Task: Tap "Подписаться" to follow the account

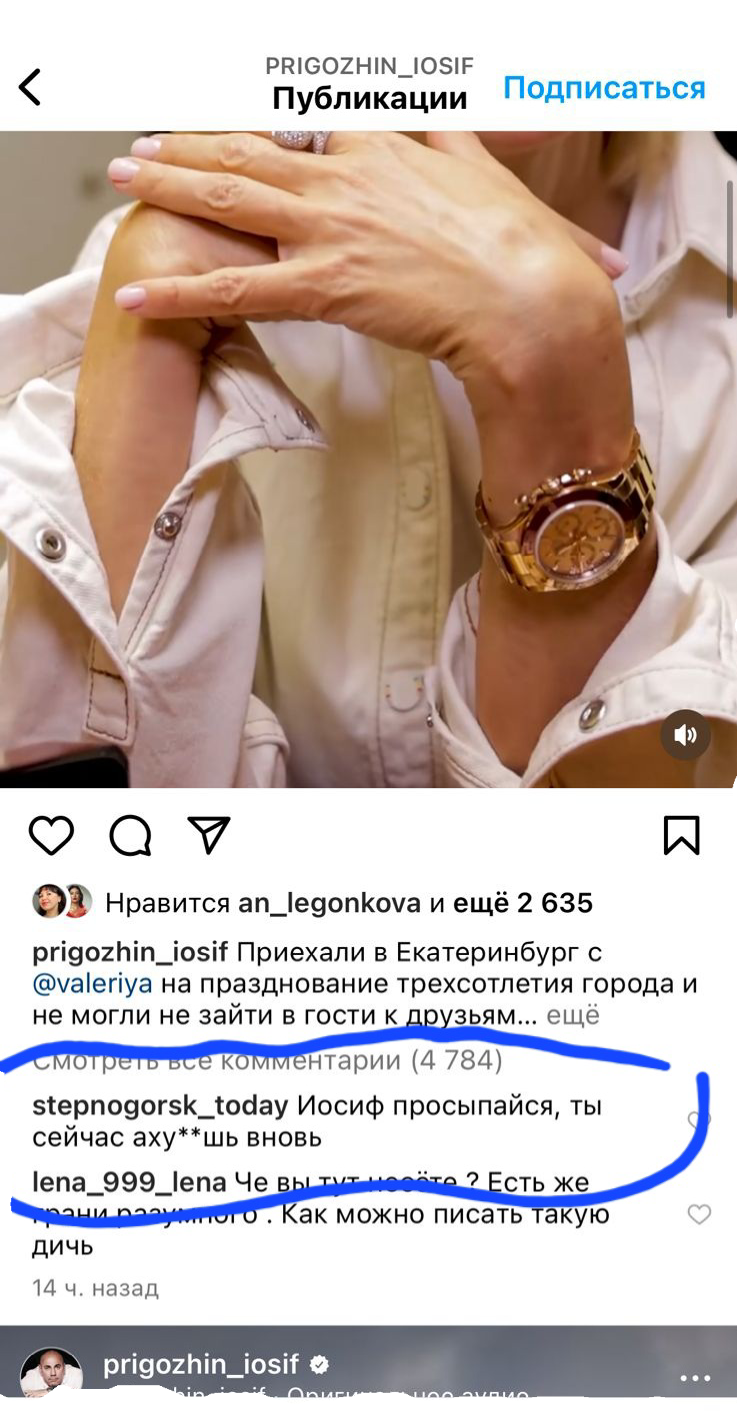Action: point(604,88)
